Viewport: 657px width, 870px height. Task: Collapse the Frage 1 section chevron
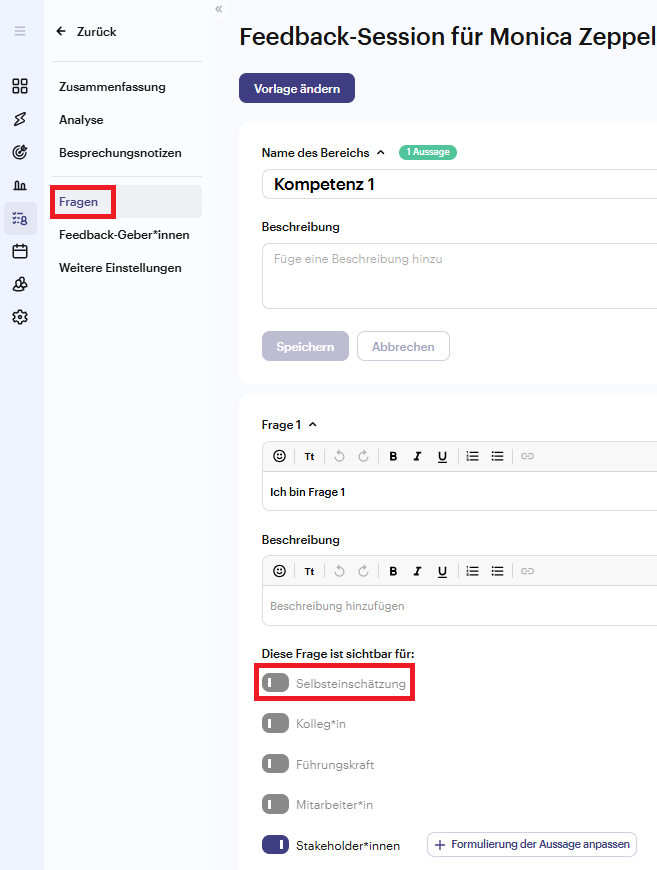[x=313, y=424]
